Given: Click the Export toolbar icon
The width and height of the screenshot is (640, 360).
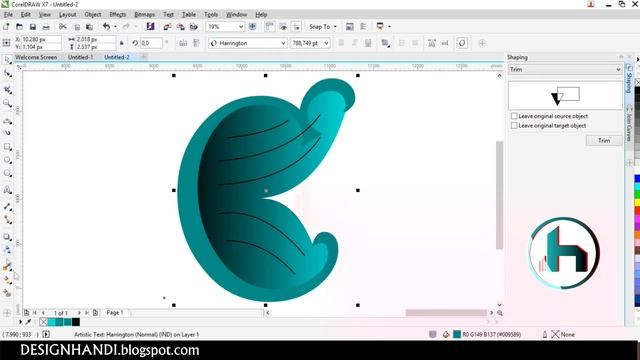Looking at the screenshot, I should click(180, 27).
